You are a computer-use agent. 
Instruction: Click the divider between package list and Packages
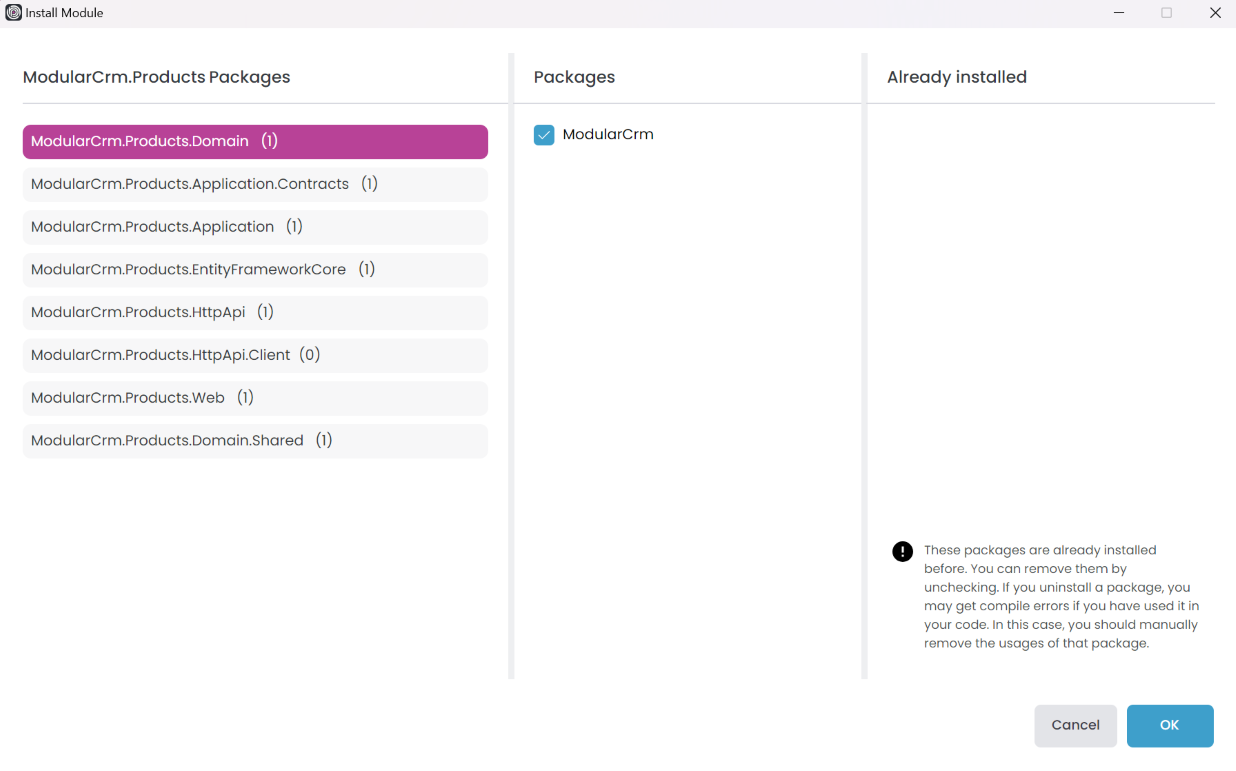[x=511, y=366]
